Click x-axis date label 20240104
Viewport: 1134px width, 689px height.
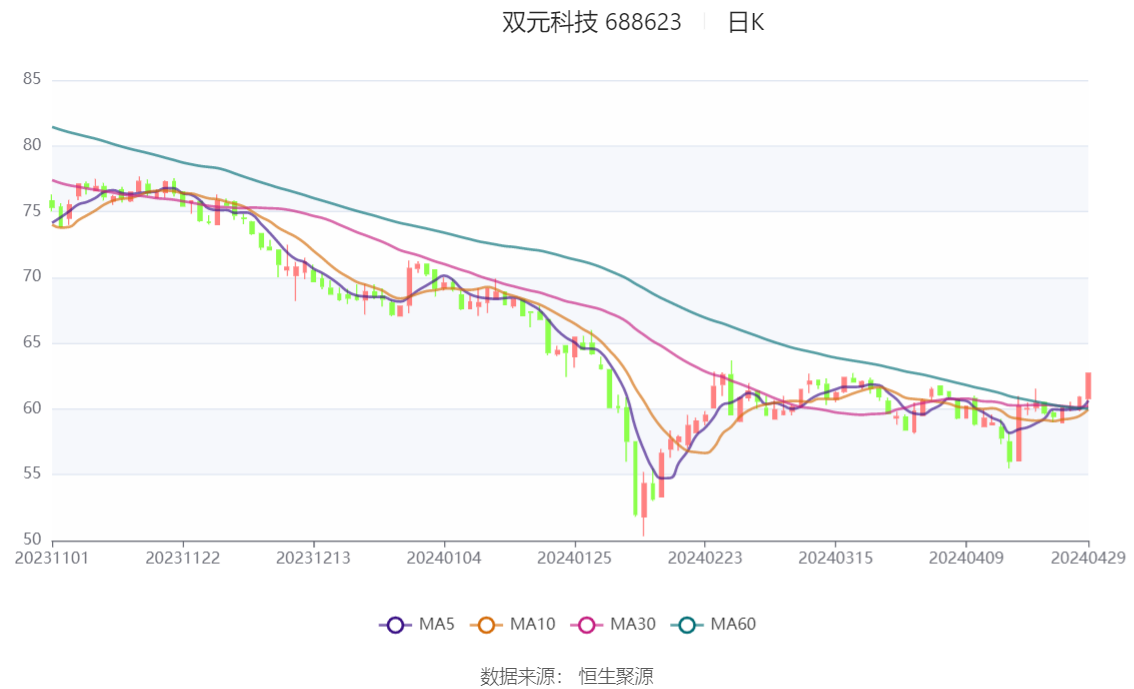[444, 558]
